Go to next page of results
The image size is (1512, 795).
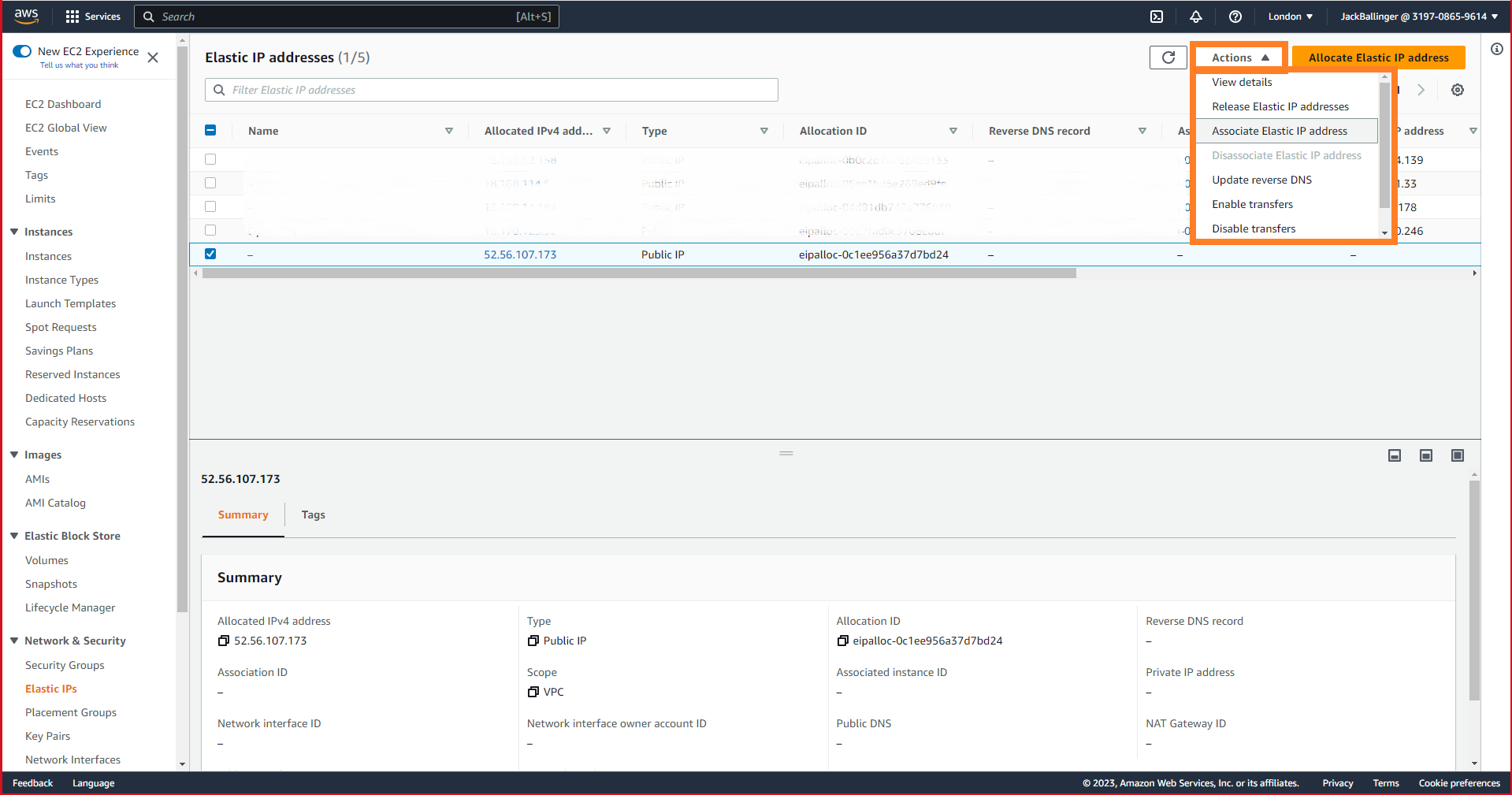coord(1421,90)
